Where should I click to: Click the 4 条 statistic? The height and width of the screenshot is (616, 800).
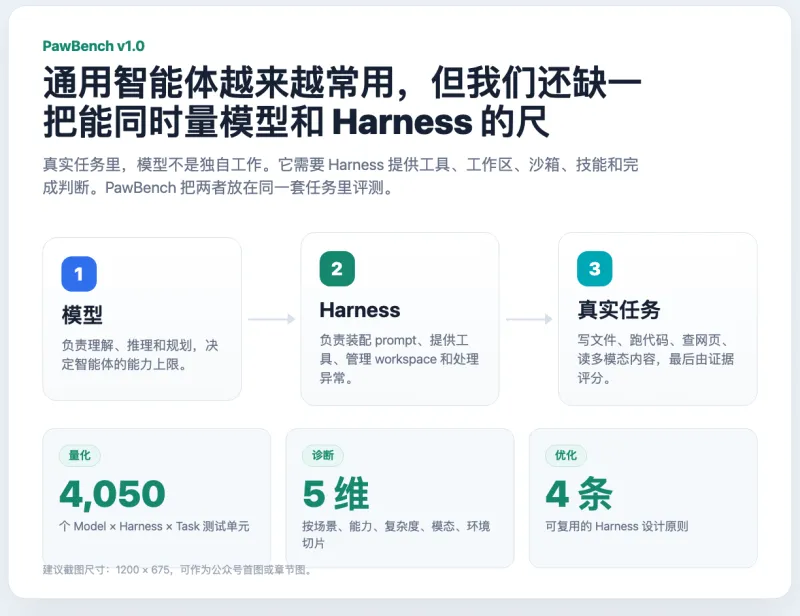(x=579, y=494)
